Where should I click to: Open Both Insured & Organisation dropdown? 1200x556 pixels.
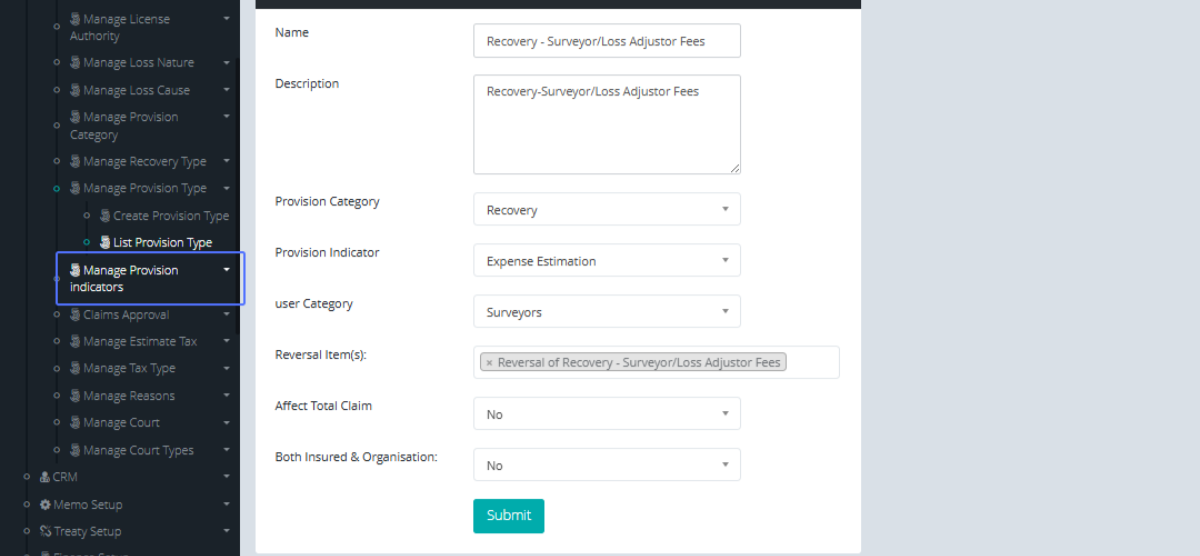(x=606, y=465)
